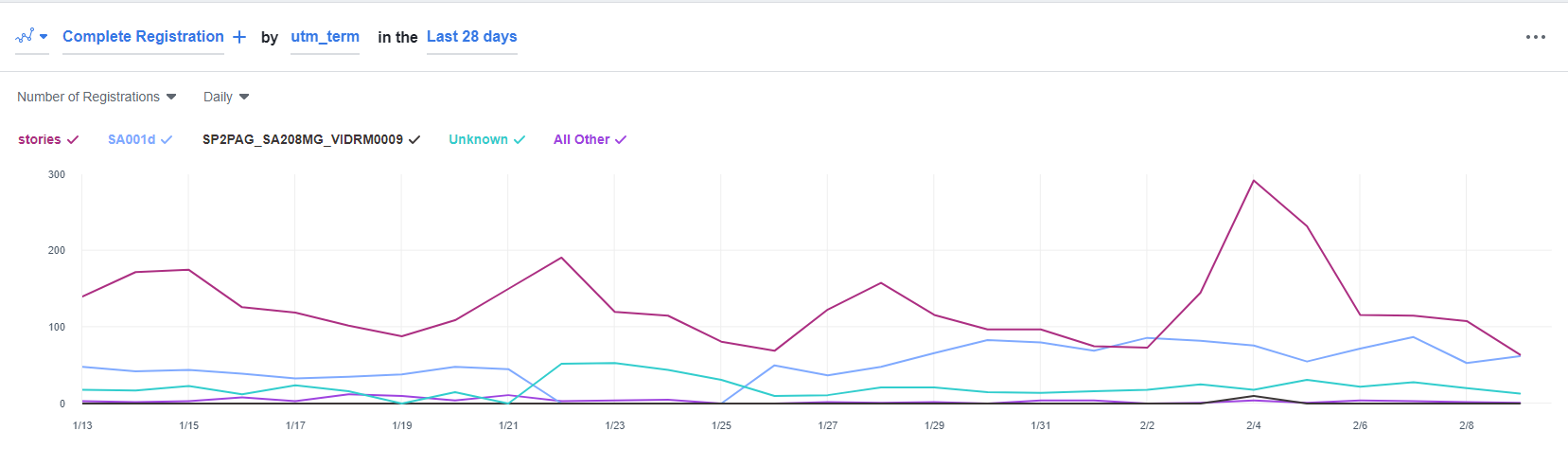Open the Last 28 days date range
The image size is (1568, 449).
click(471, 37)
